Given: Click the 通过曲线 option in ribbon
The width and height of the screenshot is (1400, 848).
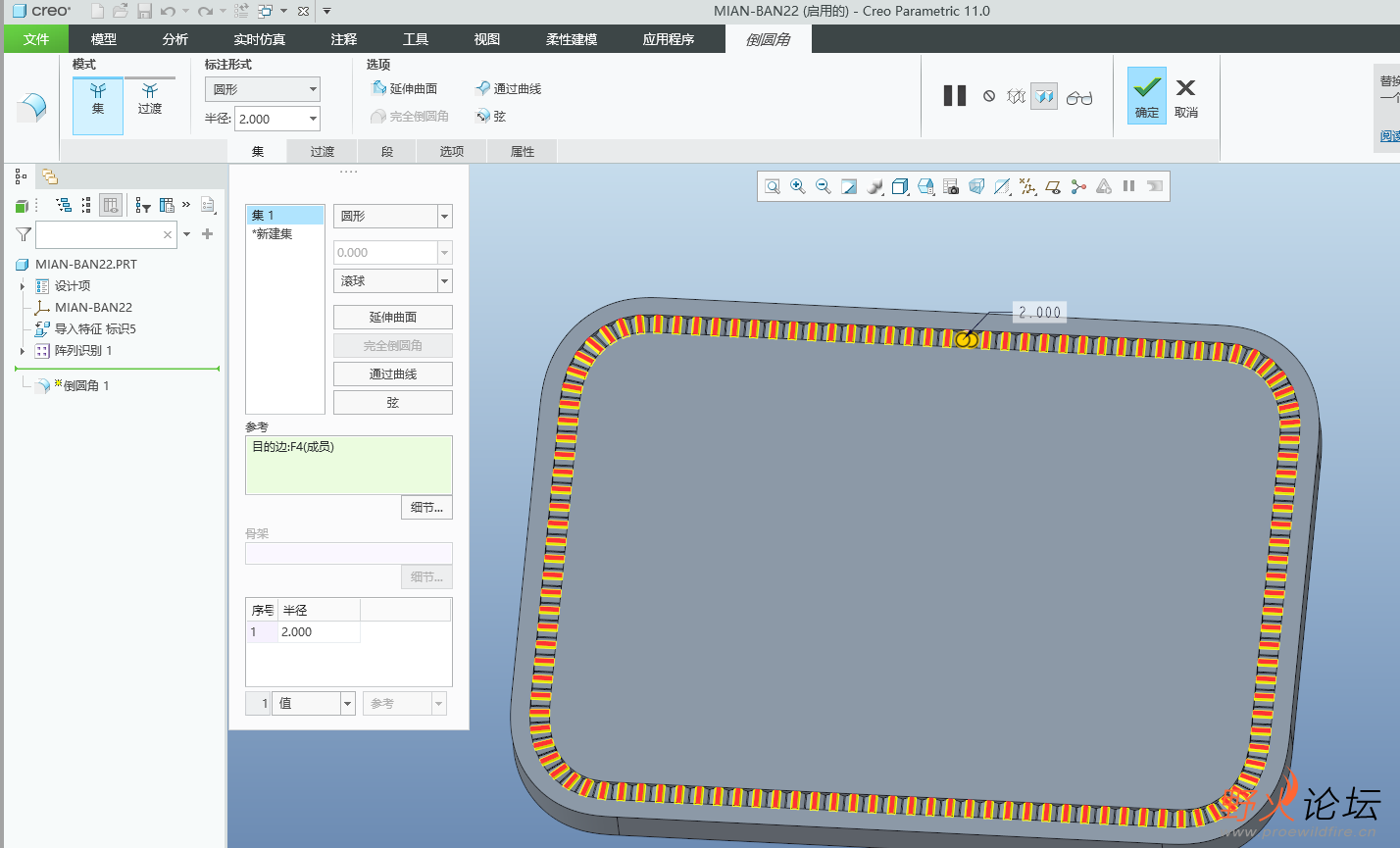Looking at the screenshot, I should coord(508,89).
